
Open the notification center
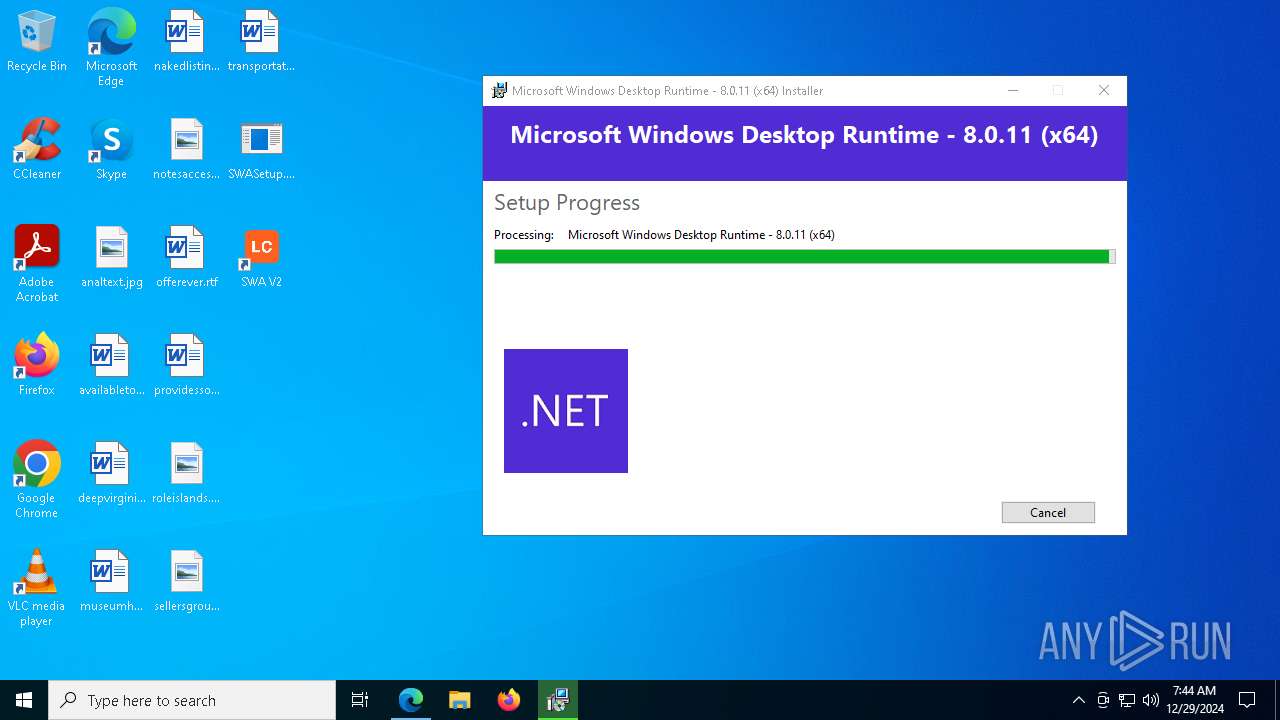pos(1247,700)
